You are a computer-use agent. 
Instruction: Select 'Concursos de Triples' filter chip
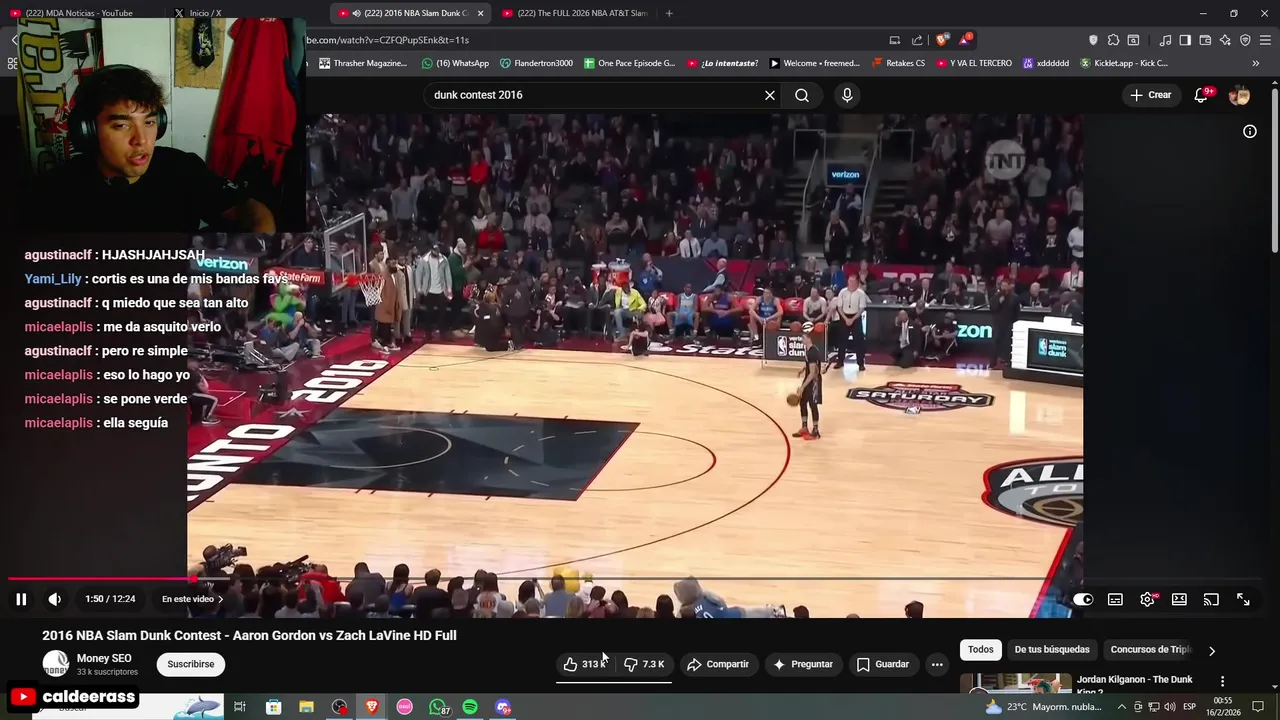click(x=1150, y=650)
